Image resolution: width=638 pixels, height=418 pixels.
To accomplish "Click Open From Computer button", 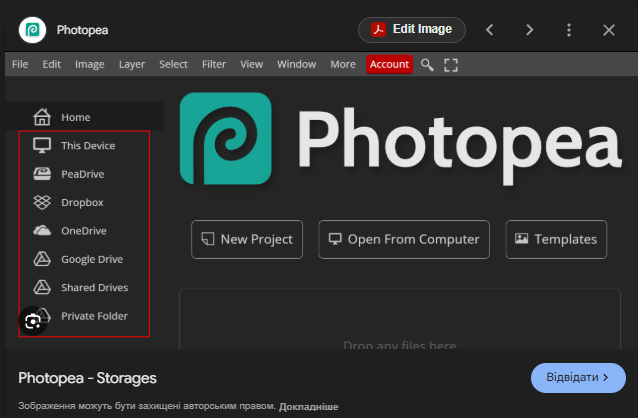I will tap(404, 239).
